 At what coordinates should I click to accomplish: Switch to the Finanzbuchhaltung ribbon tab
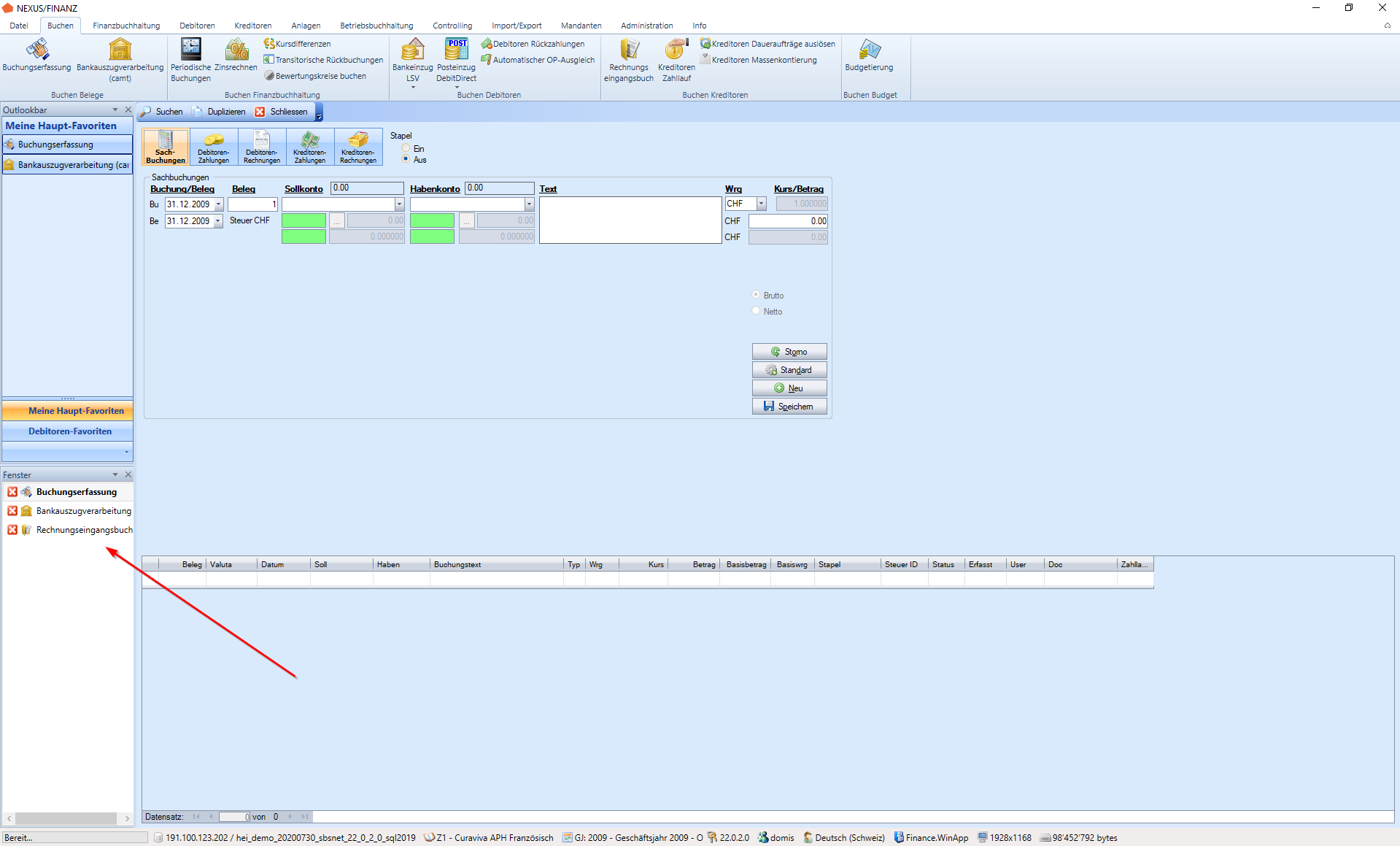click(126, 26)
